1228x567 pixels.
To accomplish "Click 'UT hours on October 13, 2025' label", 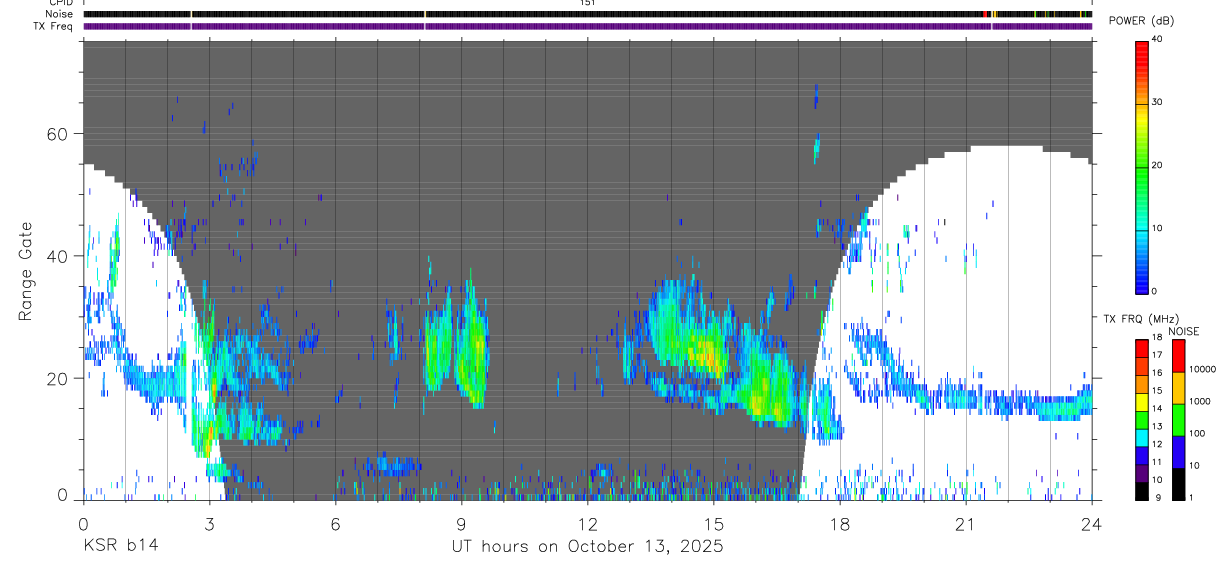I will point(588,547).
